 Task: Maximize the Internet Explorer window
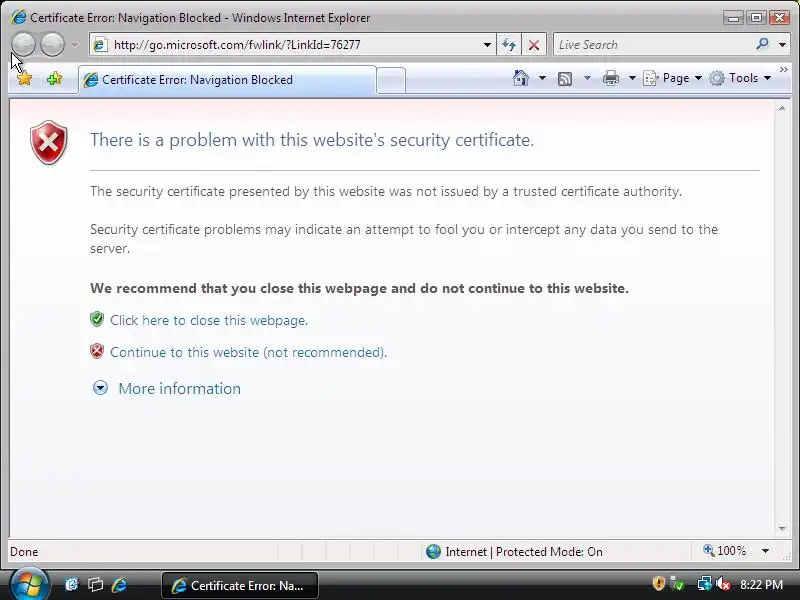coord(757,18)
